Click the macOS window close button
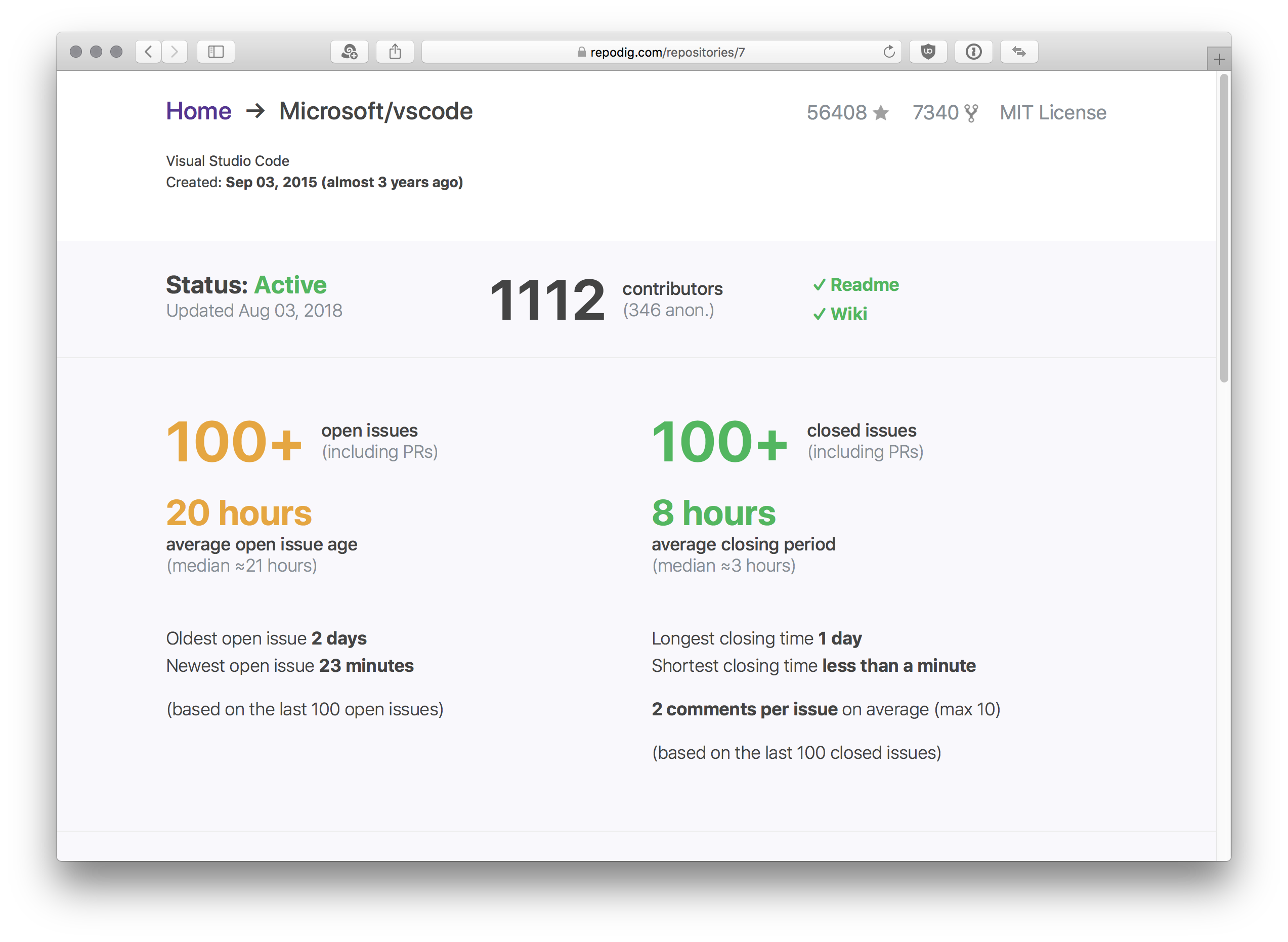The height and width of the screenshot is (942, 1288). pyautogui.click(x=76, y=52)
